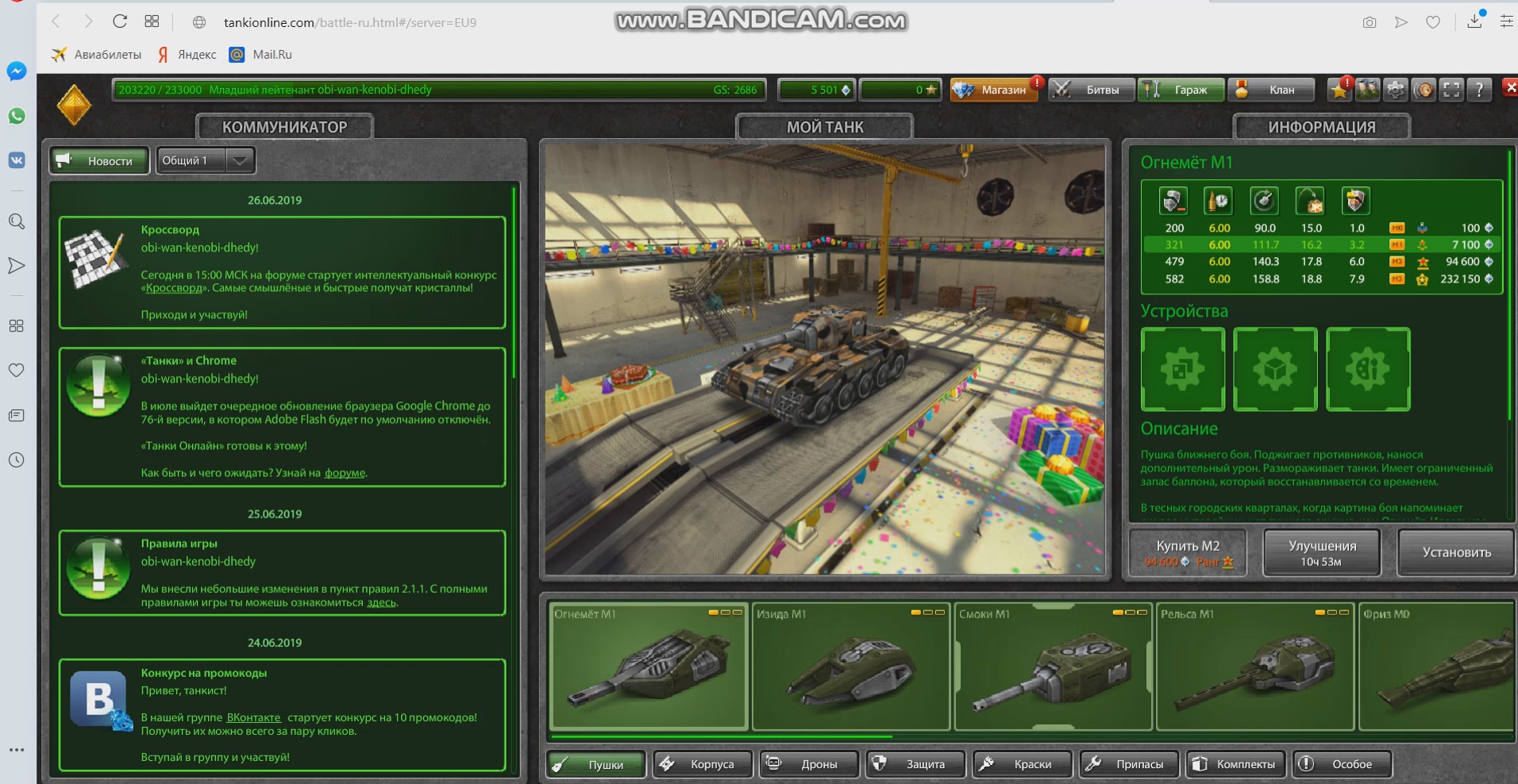Reload the browser page
The height and width of the screenshot is (784, 1518).
coord(120,21)
